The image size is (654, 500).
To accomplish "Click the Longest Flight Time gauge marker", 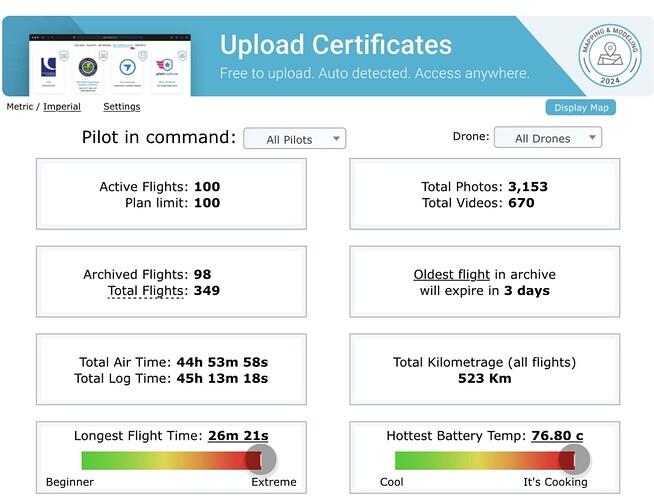I will click(x=261, y=460).
